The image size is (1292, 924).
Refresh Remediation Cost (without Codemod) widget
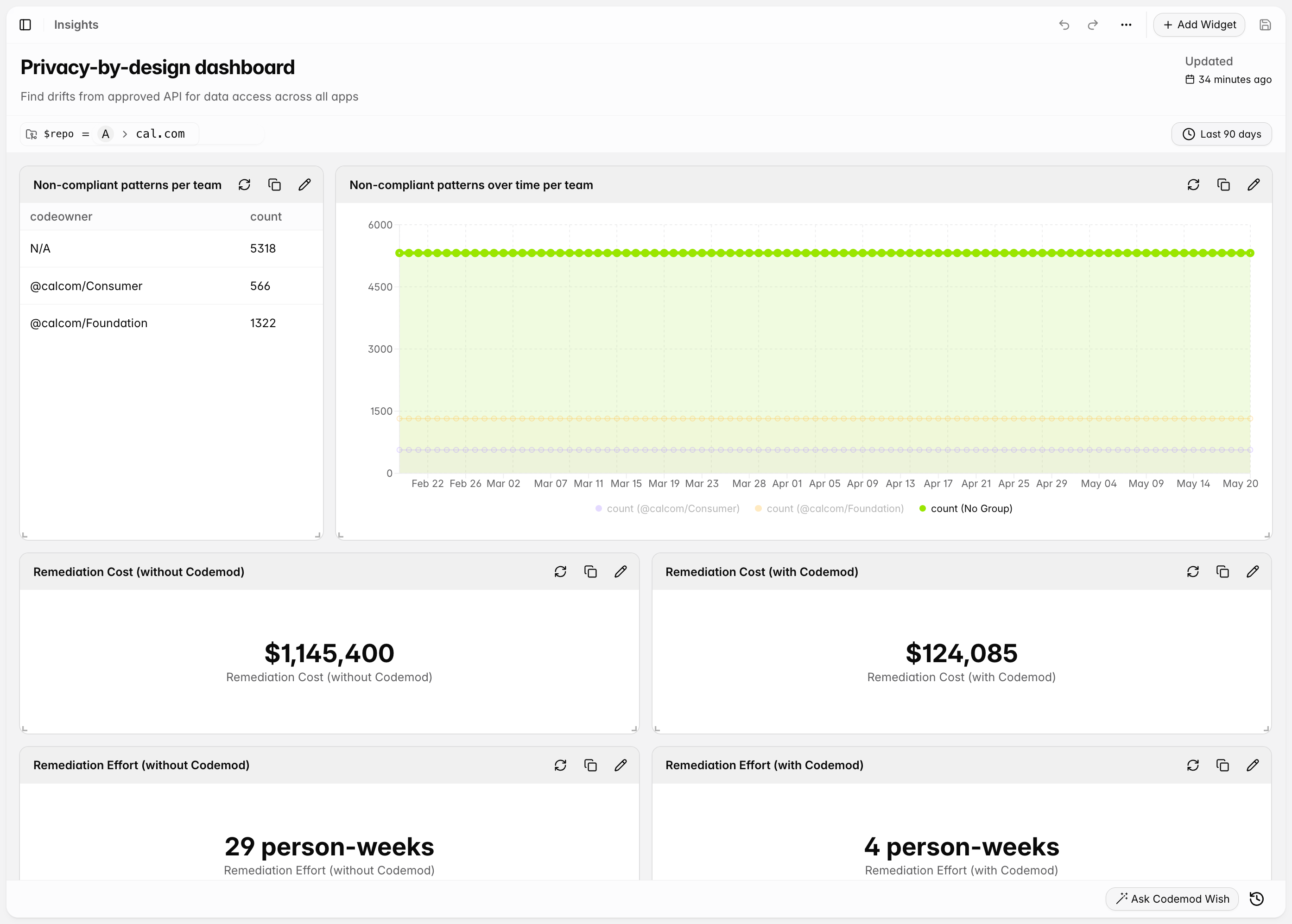[560, 572]
